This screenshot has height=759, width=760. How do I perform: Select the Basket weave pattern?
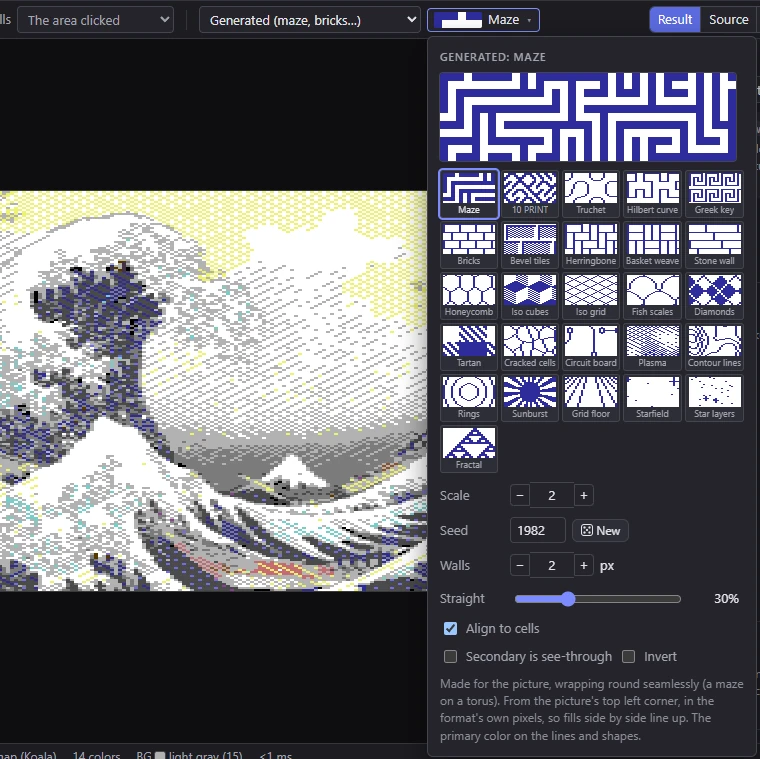(652, 245)
